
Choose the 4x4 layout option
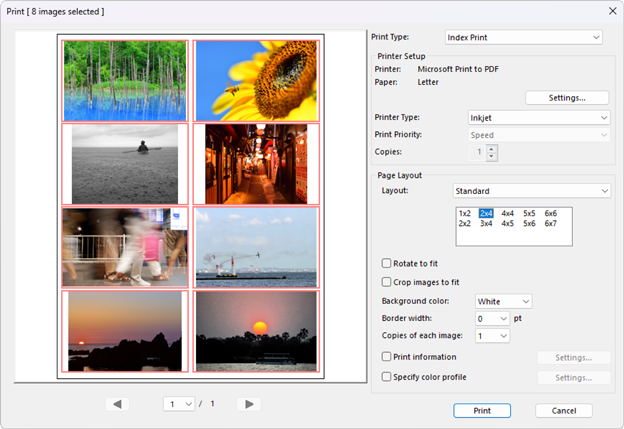click(x=508, y=213)
